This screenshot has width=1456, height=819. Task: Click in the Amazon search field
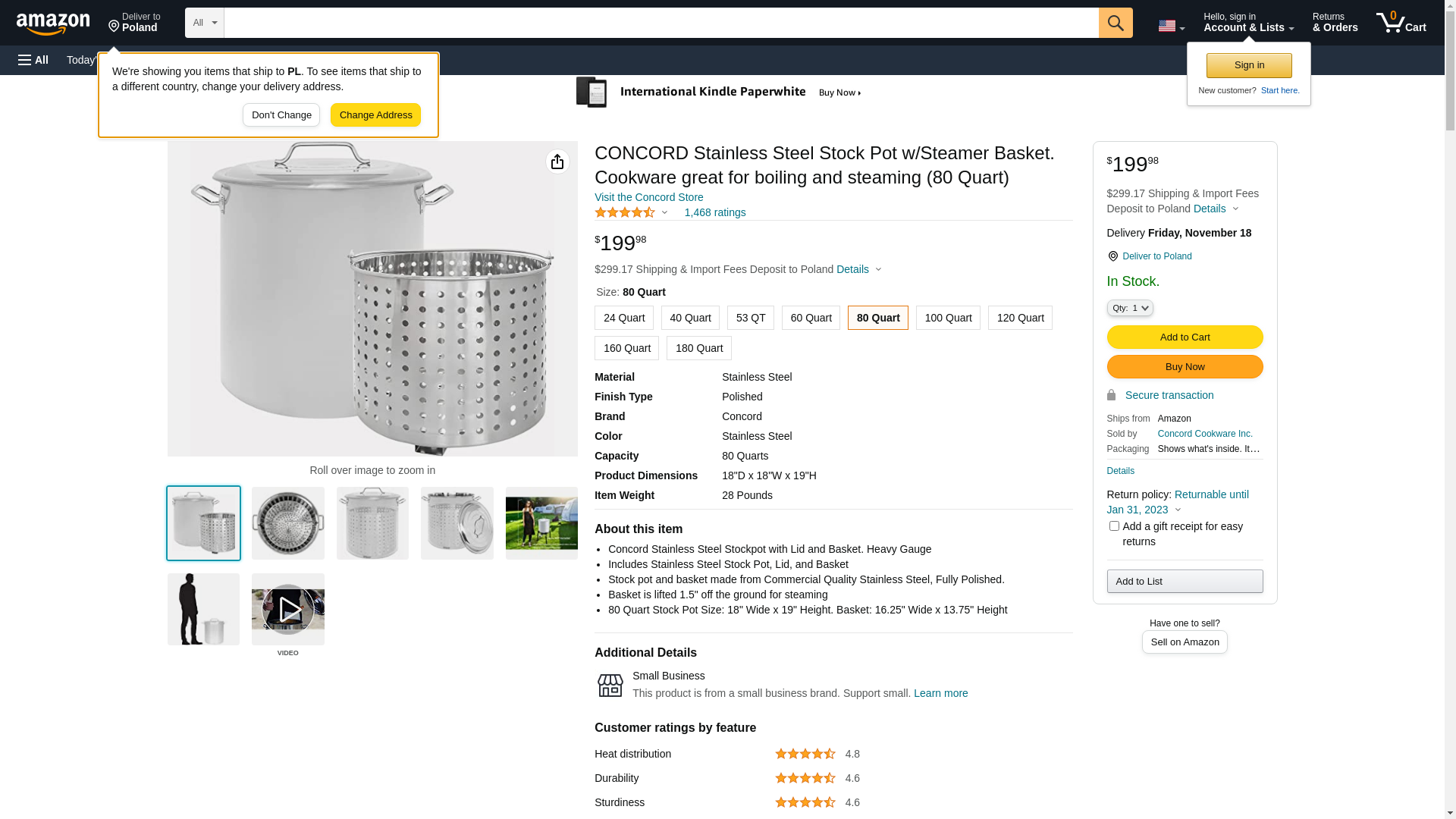pyautogui.click(x=661, y=23)
